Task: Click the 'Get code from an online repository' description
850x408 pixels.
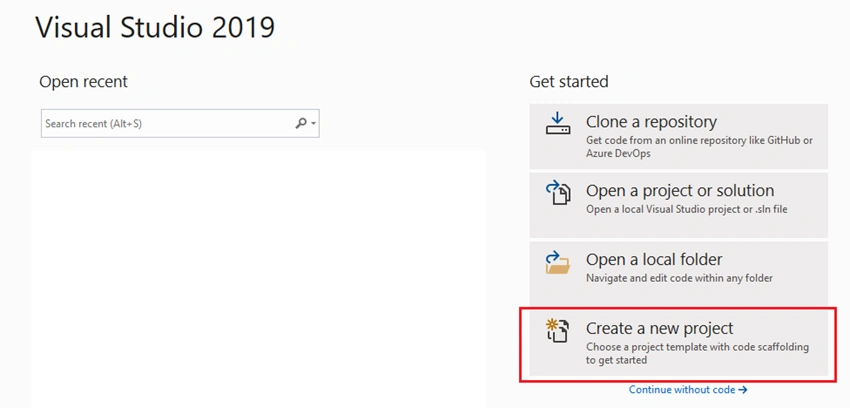Action: tap(699, 146)
